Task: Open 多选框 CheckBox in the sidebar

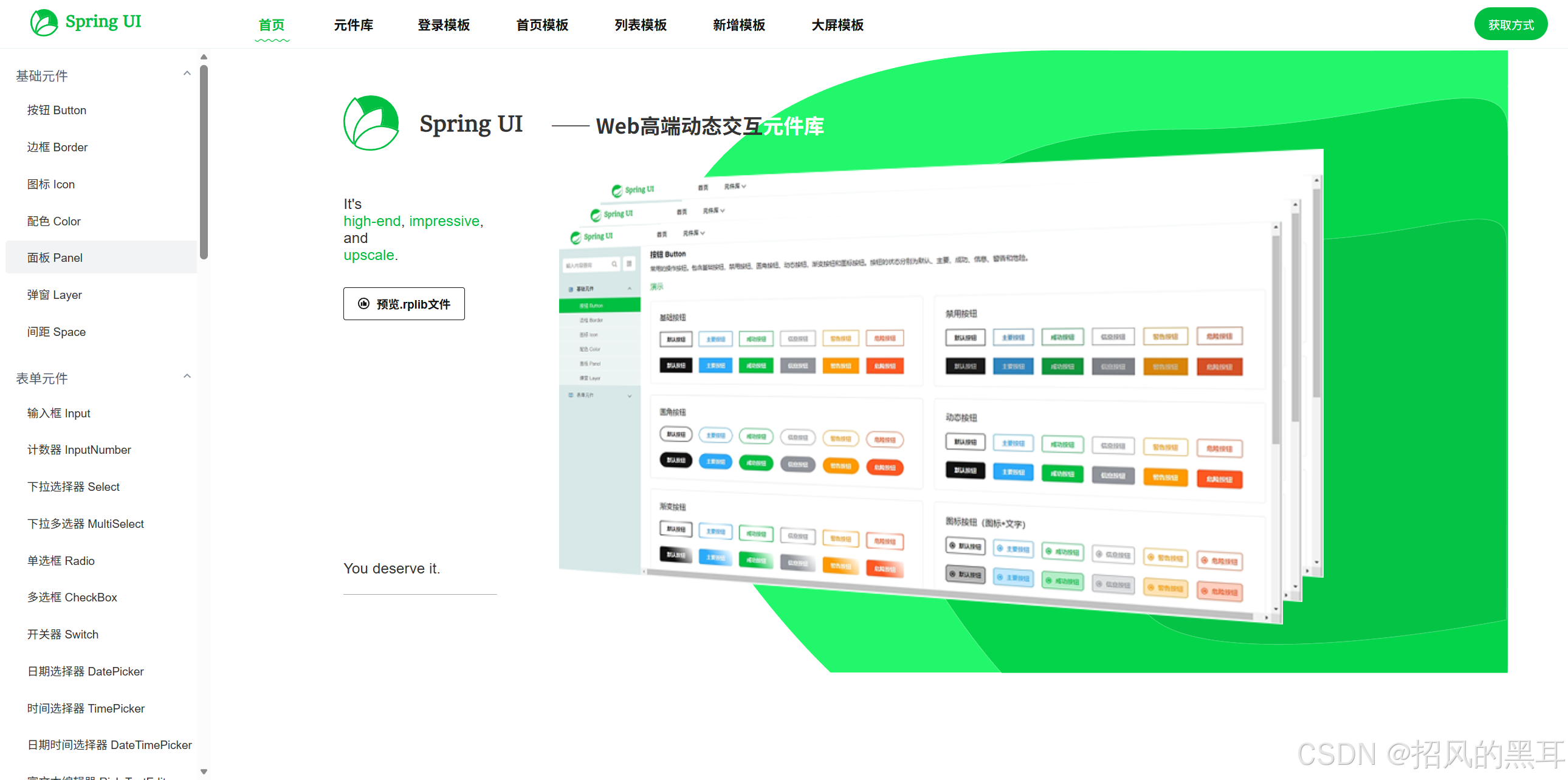Action: [x=72, y=598]
